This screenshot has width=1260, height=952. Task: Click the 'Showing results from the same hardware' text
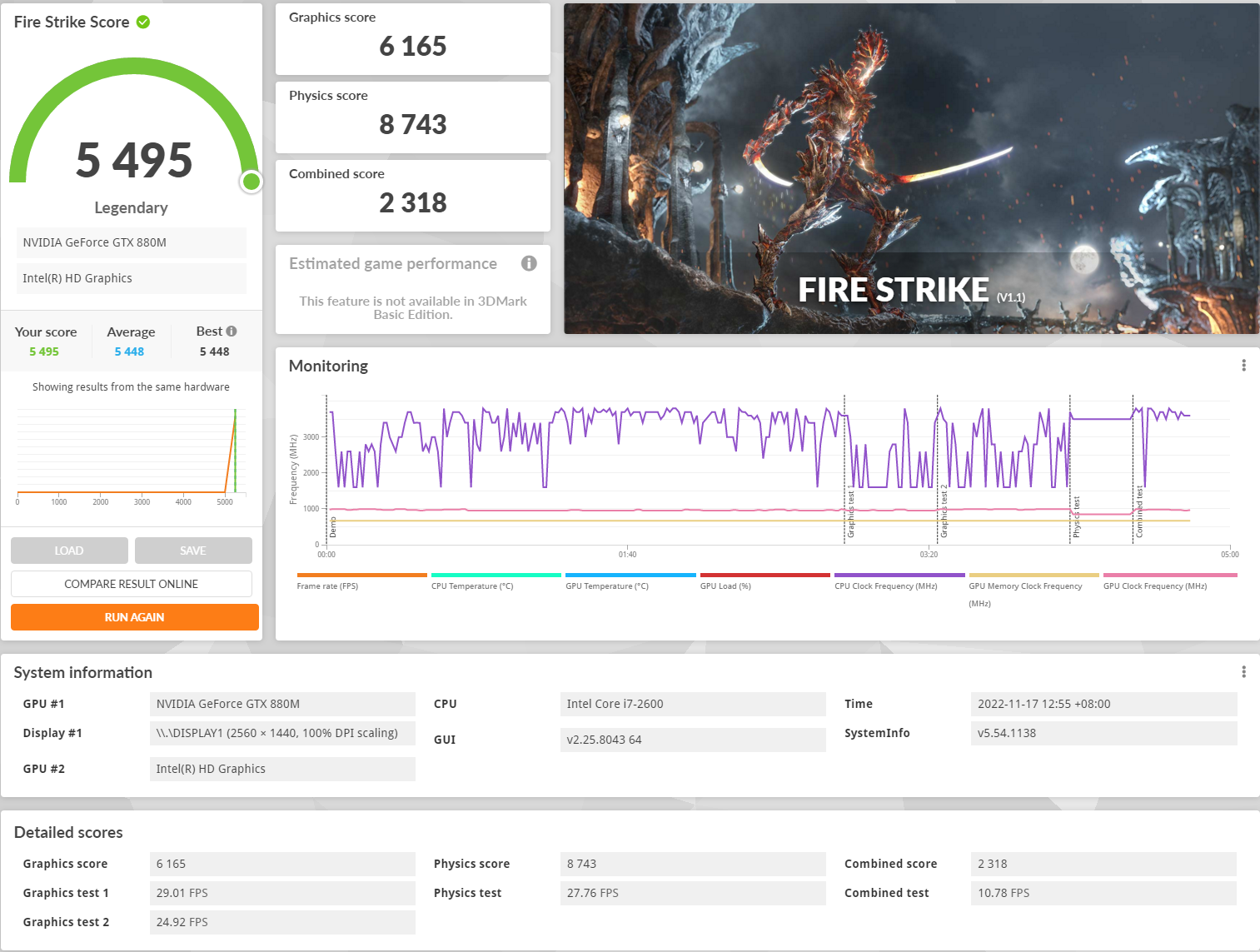131,386
